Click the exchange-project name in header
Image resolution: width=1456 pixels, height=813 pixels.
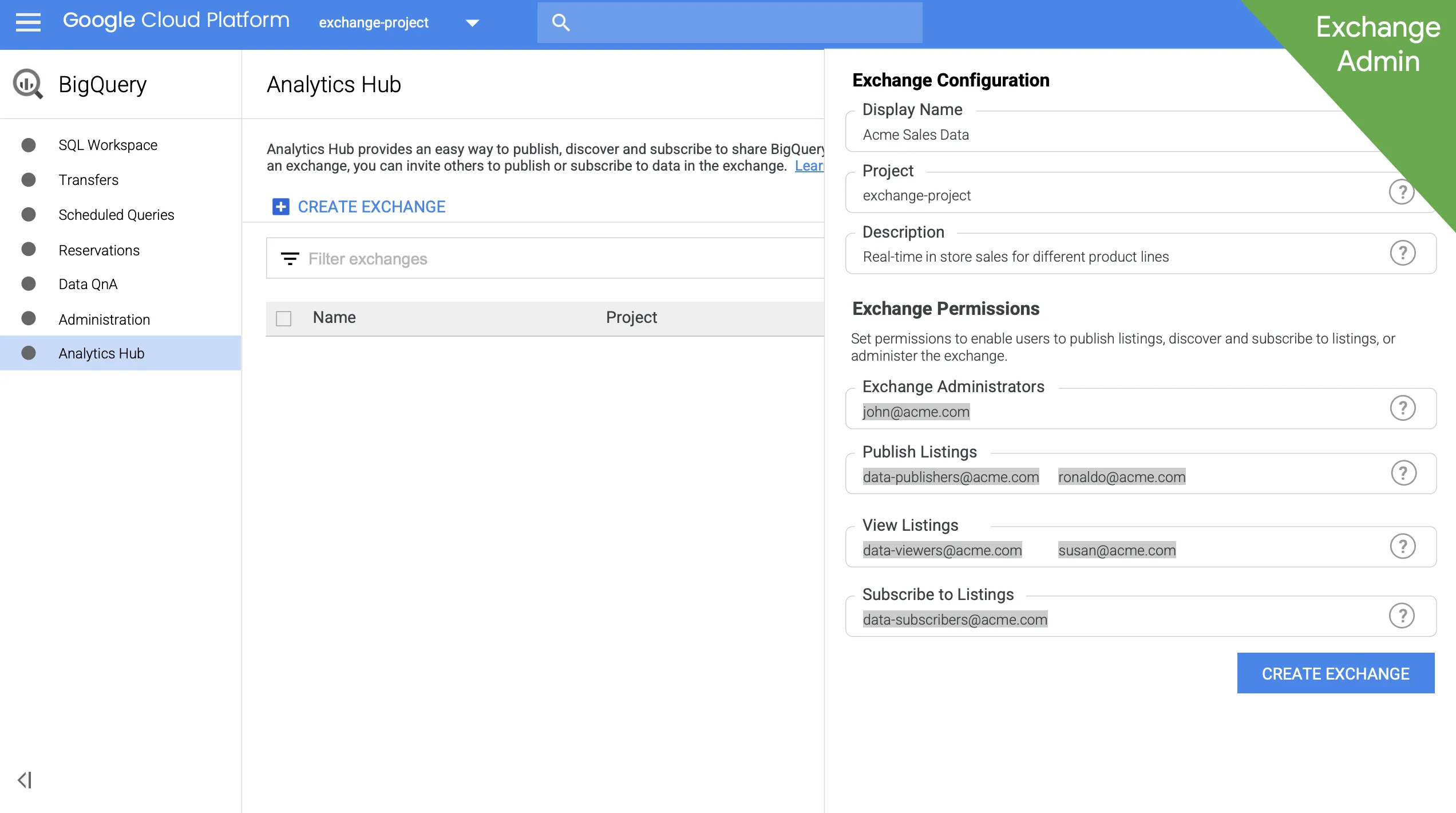point(374,23)
